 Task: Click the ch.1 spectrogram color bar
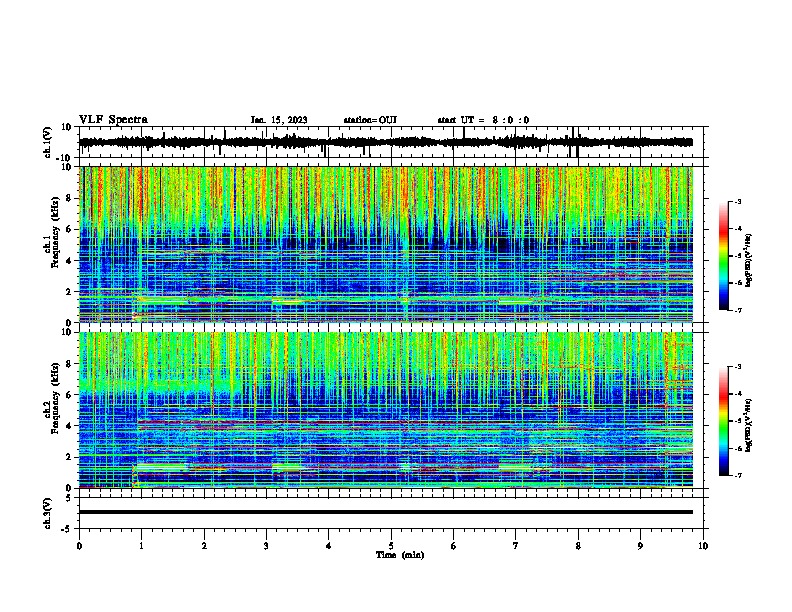[x=723, y=256]
